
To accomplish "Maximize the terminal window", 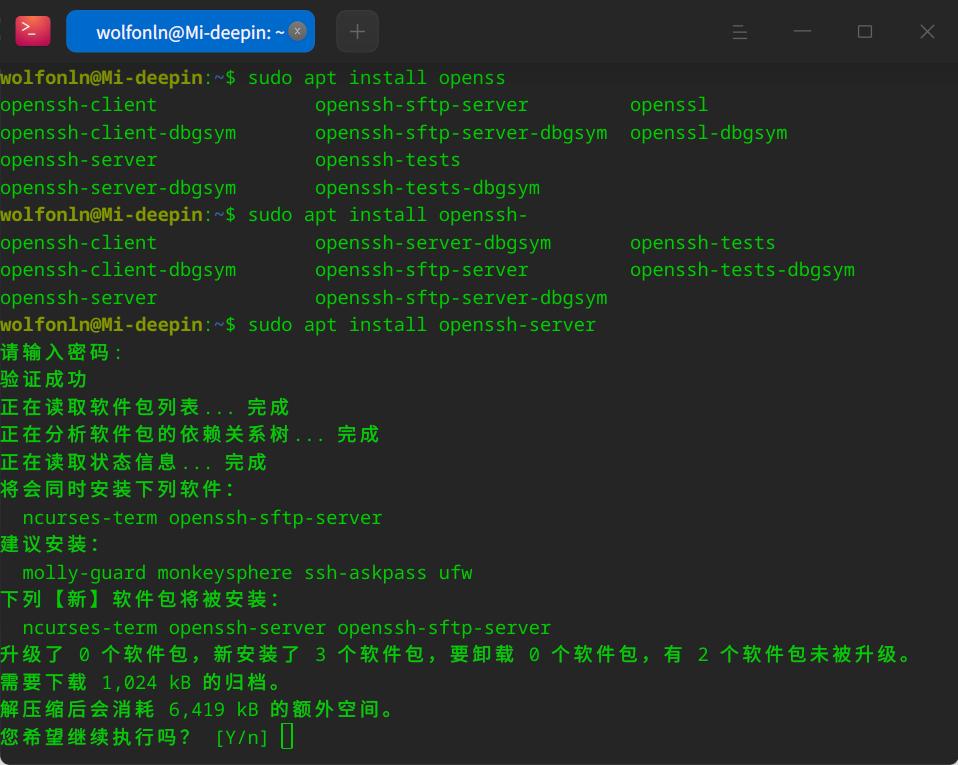I will click(x=865, y=31).
